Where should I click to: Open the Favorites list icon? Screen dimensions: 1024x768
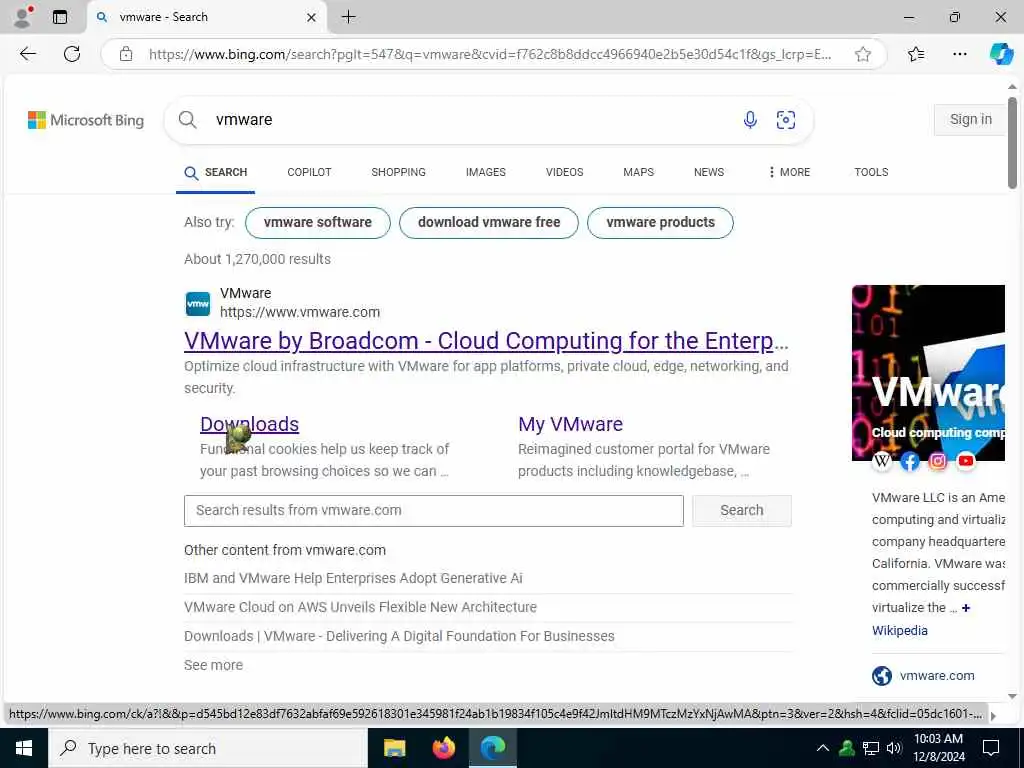coord(916,54)
